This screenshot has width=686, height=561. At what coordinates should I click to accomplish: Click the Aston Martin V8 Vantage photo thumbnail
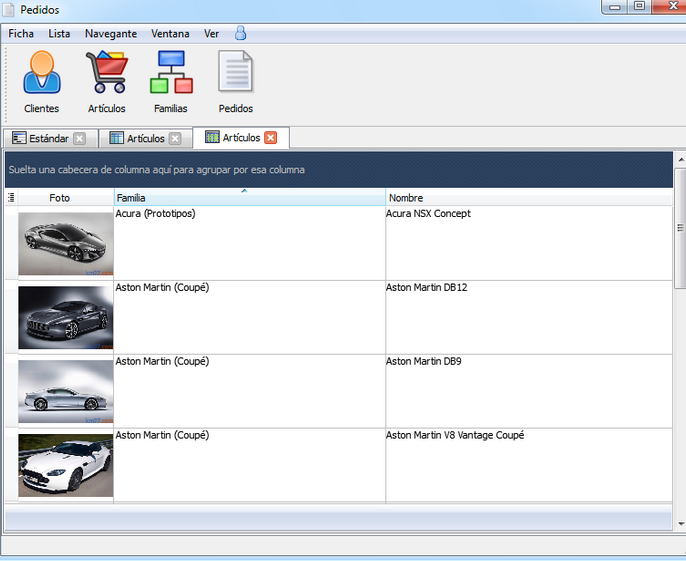tap(66, 465)
